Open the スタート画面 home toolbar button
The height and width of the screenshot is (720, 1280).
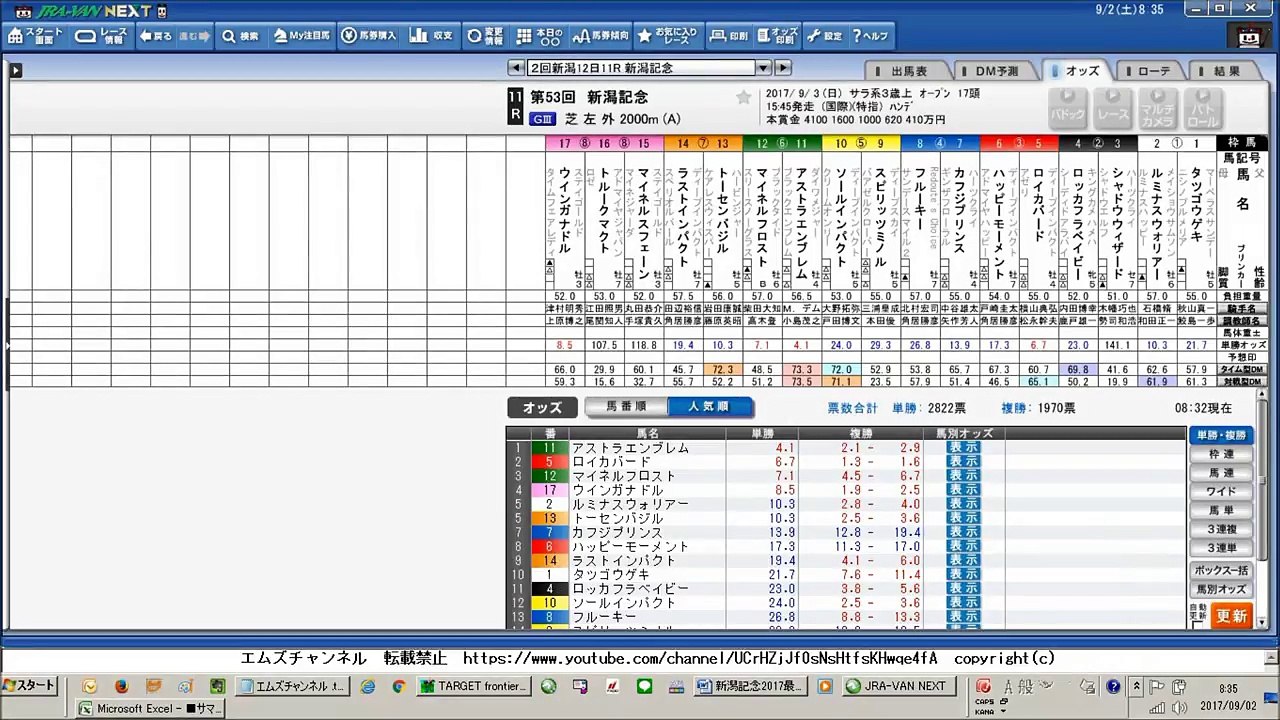coord(36,36)
